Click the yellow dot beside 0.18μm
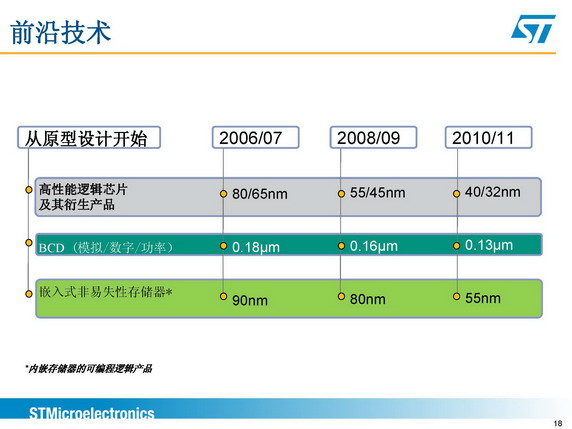This screenshot has width=572, height=429. [224, 246]
